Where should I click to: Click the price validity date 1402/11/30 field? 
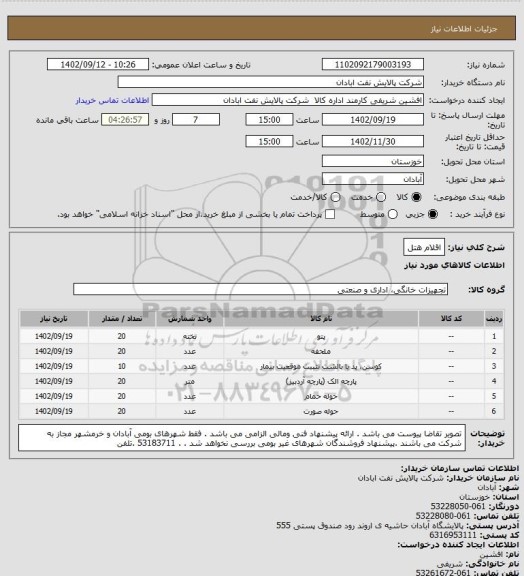[373, 141]
